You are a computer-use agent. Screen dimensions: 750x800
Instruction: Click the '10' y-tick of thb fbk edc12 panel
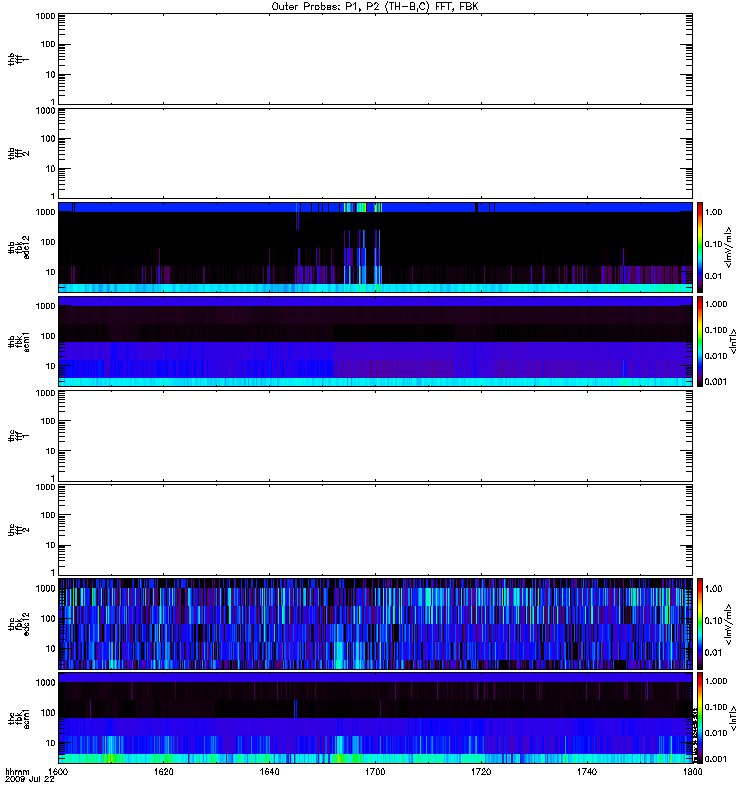pos(51,272)
